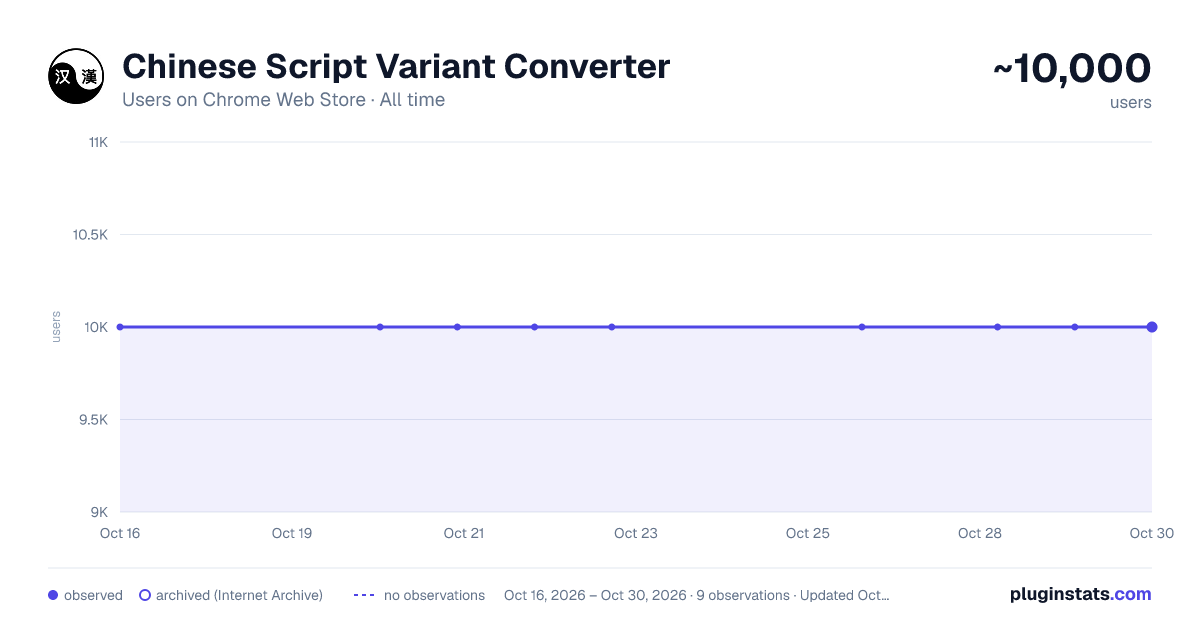
Task: Click the 'archived (Internet Archive)' legend text
Action: pos(239,595)
